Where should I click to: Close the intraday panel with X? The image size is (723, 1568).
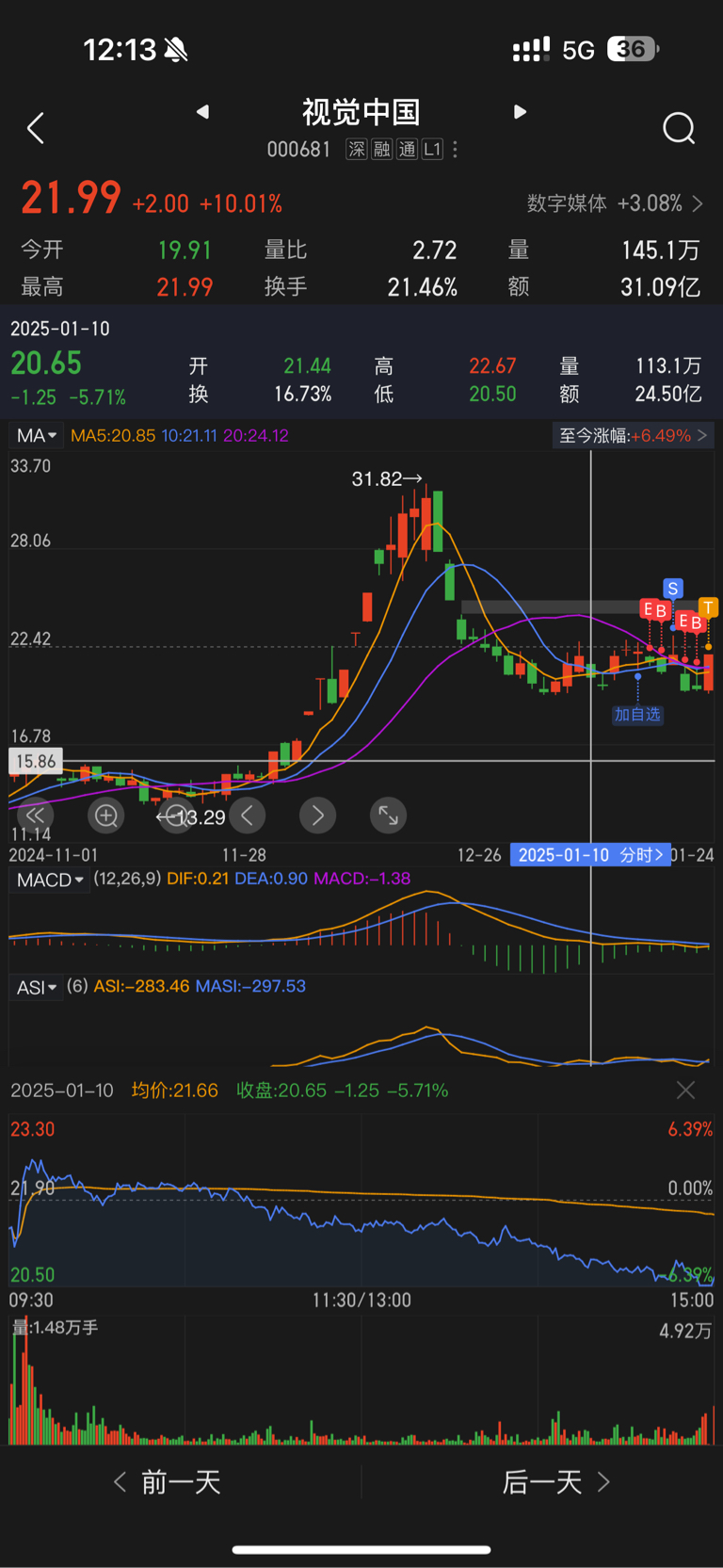coord(685,1091)
